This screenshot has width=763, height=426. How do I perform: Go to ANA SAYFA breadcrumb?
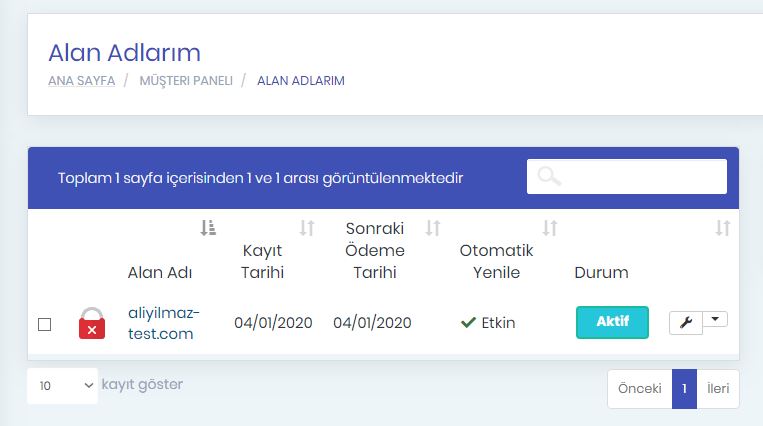[82, 81]
